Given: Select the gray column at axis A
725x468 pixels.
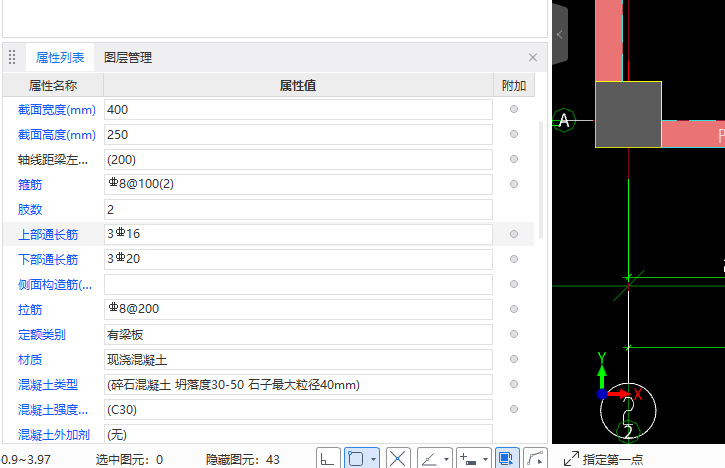Looking at the screenshot, I should tap(628, 115).
